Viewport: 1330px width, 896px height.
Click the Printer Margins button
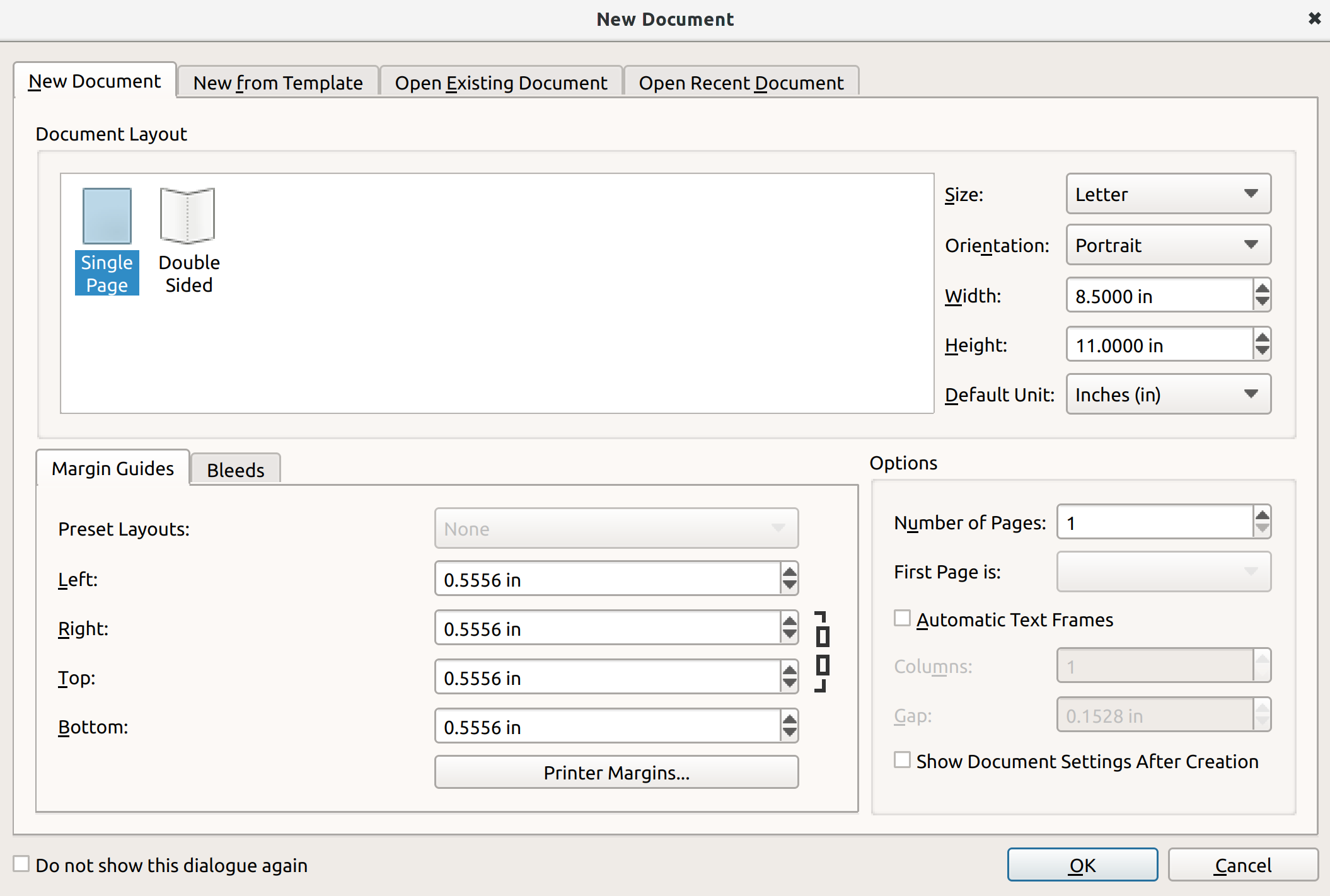point(616,773)
